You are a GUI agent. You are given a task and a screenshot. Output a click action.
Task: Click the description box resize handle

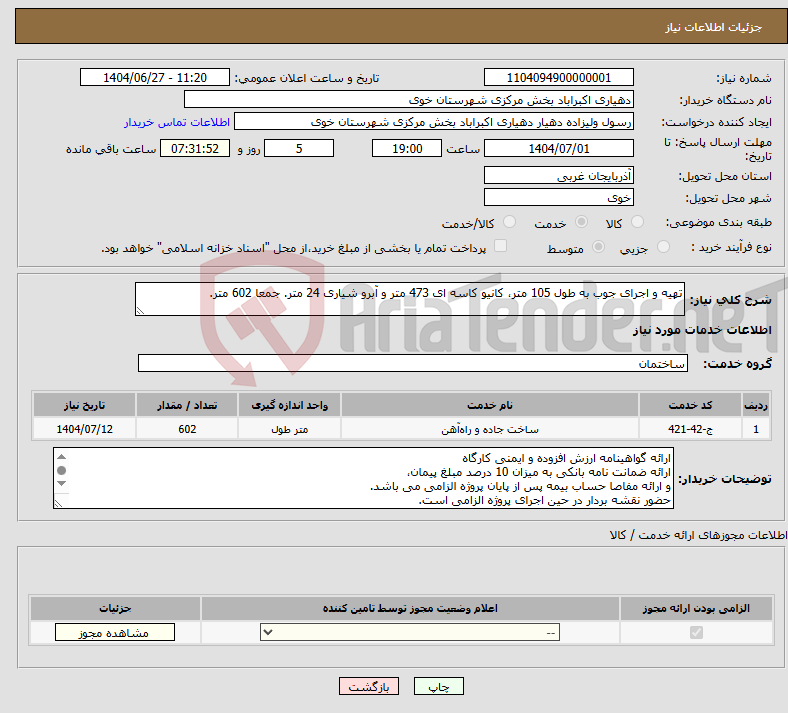tap(140, 311)
